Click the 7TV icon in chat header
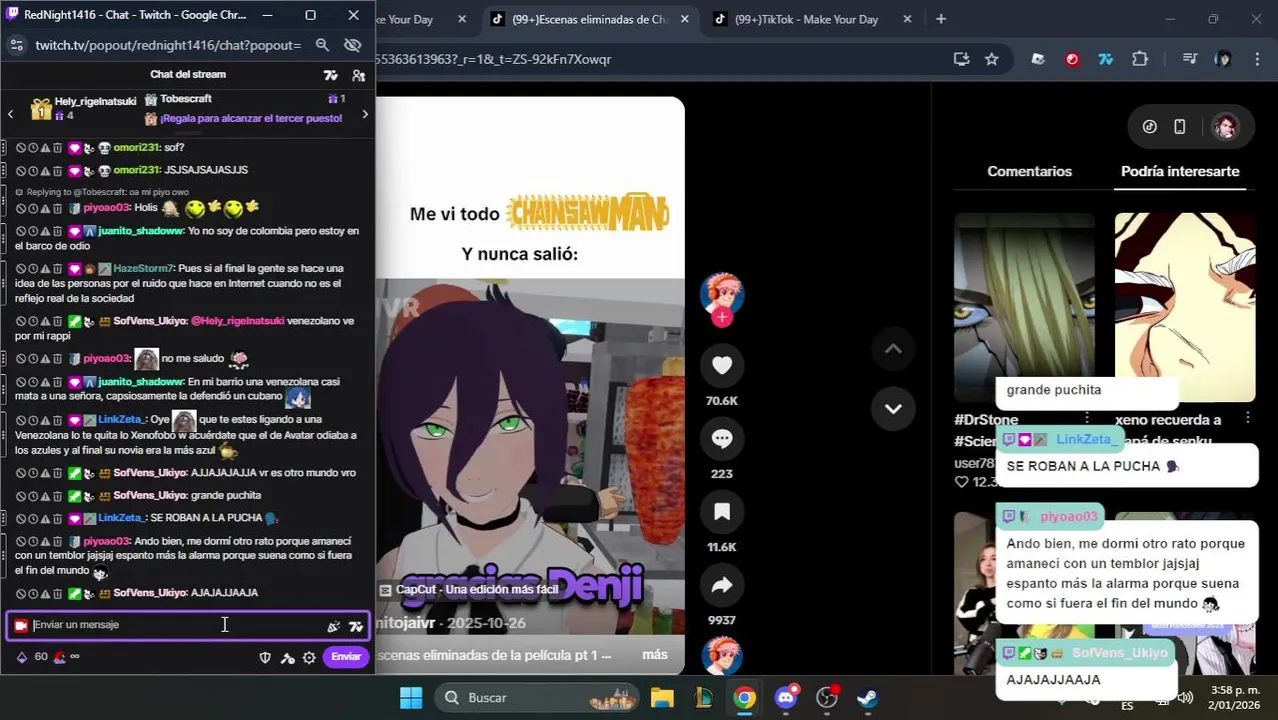This screenshot has height=720, width=1278. coord(331,75)
